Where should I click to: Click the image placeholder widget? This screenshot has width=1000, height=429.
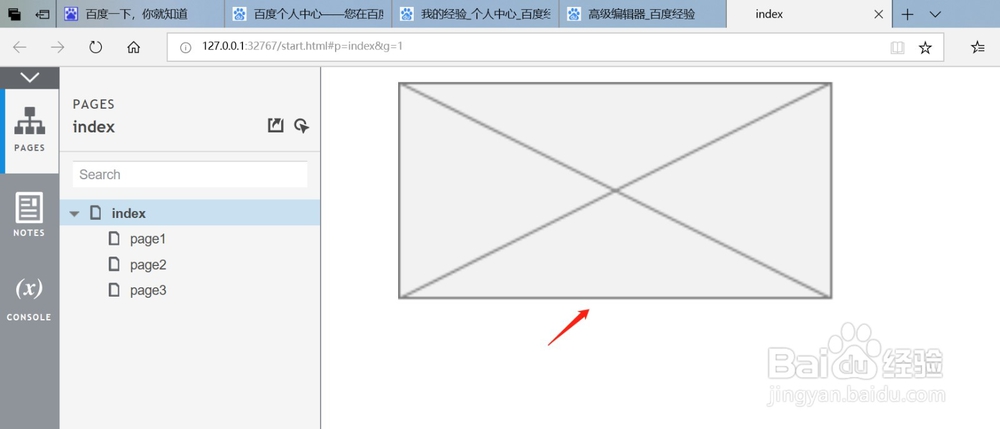coord(615,190)
